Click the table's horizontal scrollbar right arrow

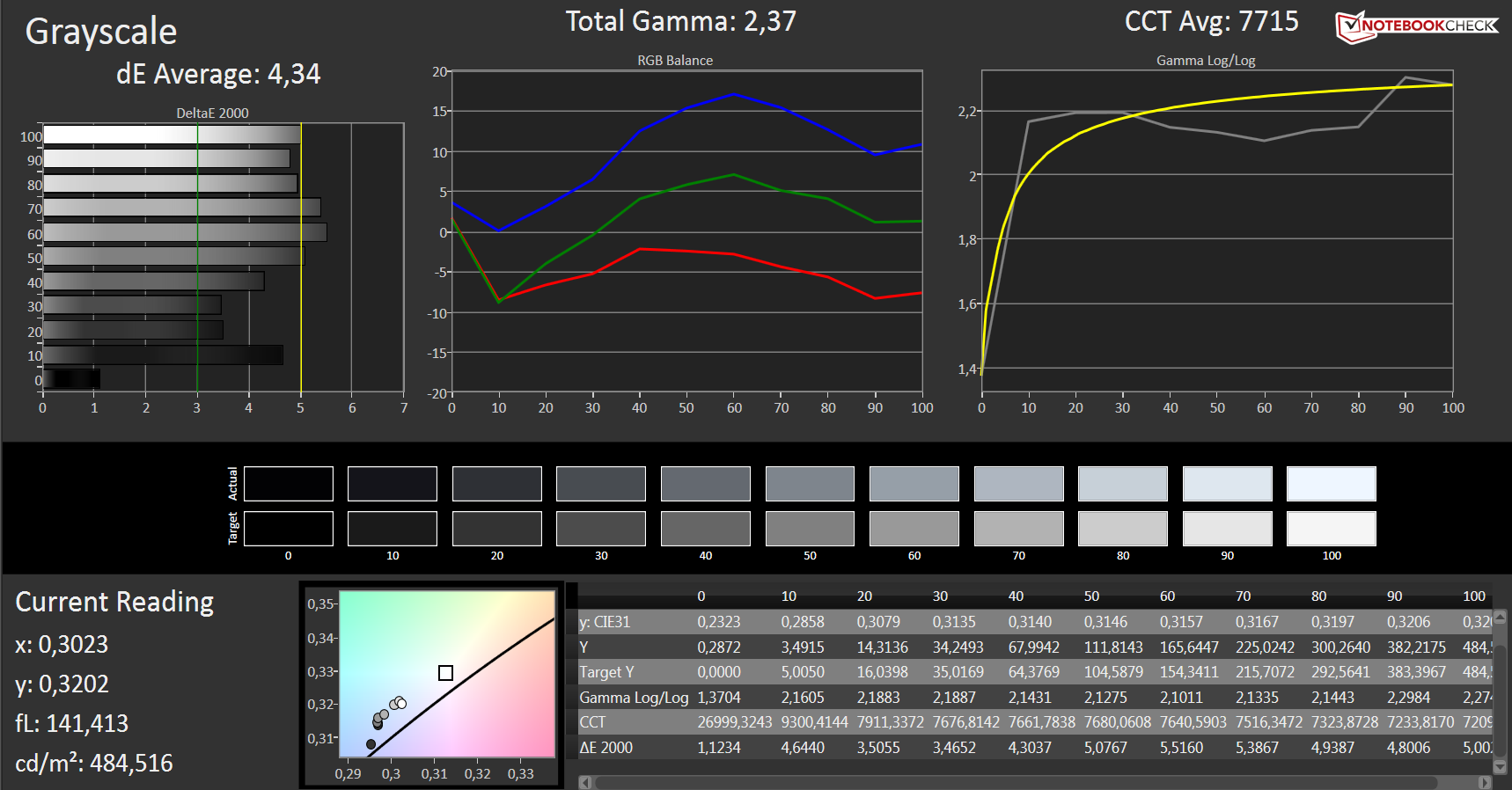pos(1485,782)
